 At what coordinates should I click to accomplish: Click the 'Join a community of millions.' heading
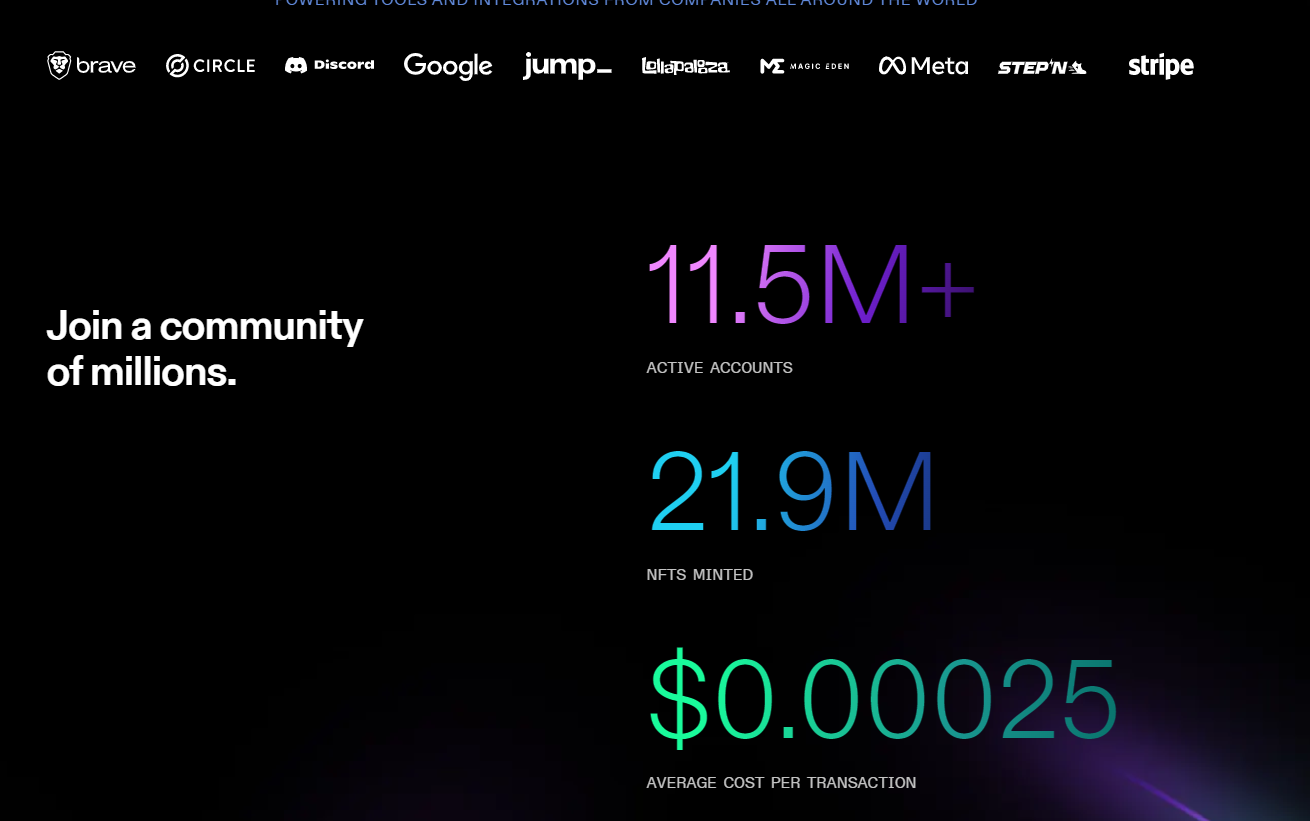point(205,349)
